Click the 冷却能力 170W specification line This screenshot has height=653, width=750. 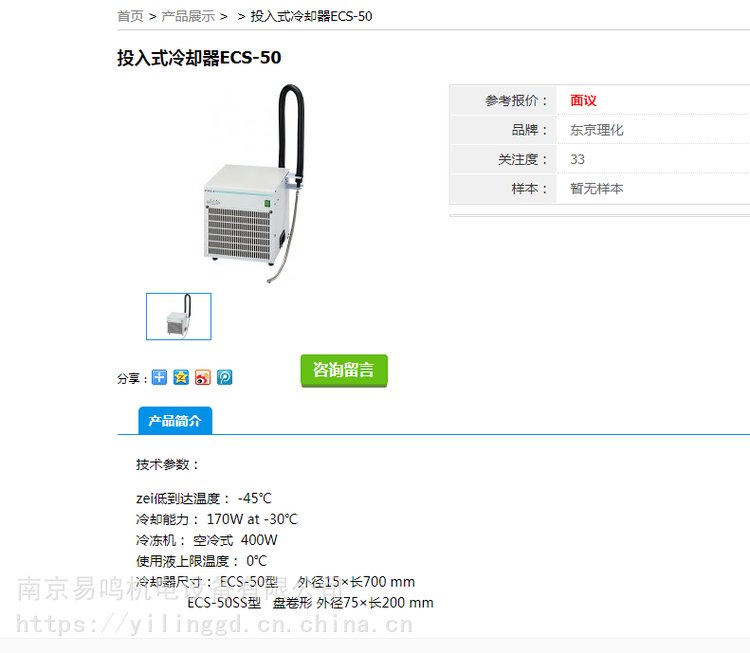coord(217,519)
